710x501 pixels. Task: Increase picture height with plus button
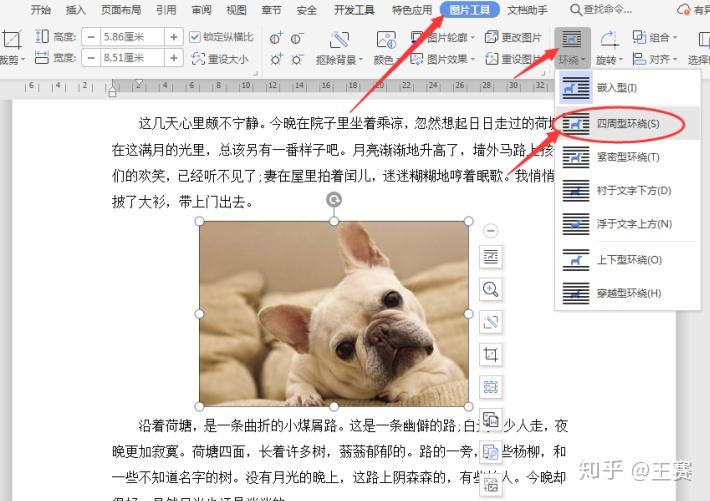[x=174, y=37]
